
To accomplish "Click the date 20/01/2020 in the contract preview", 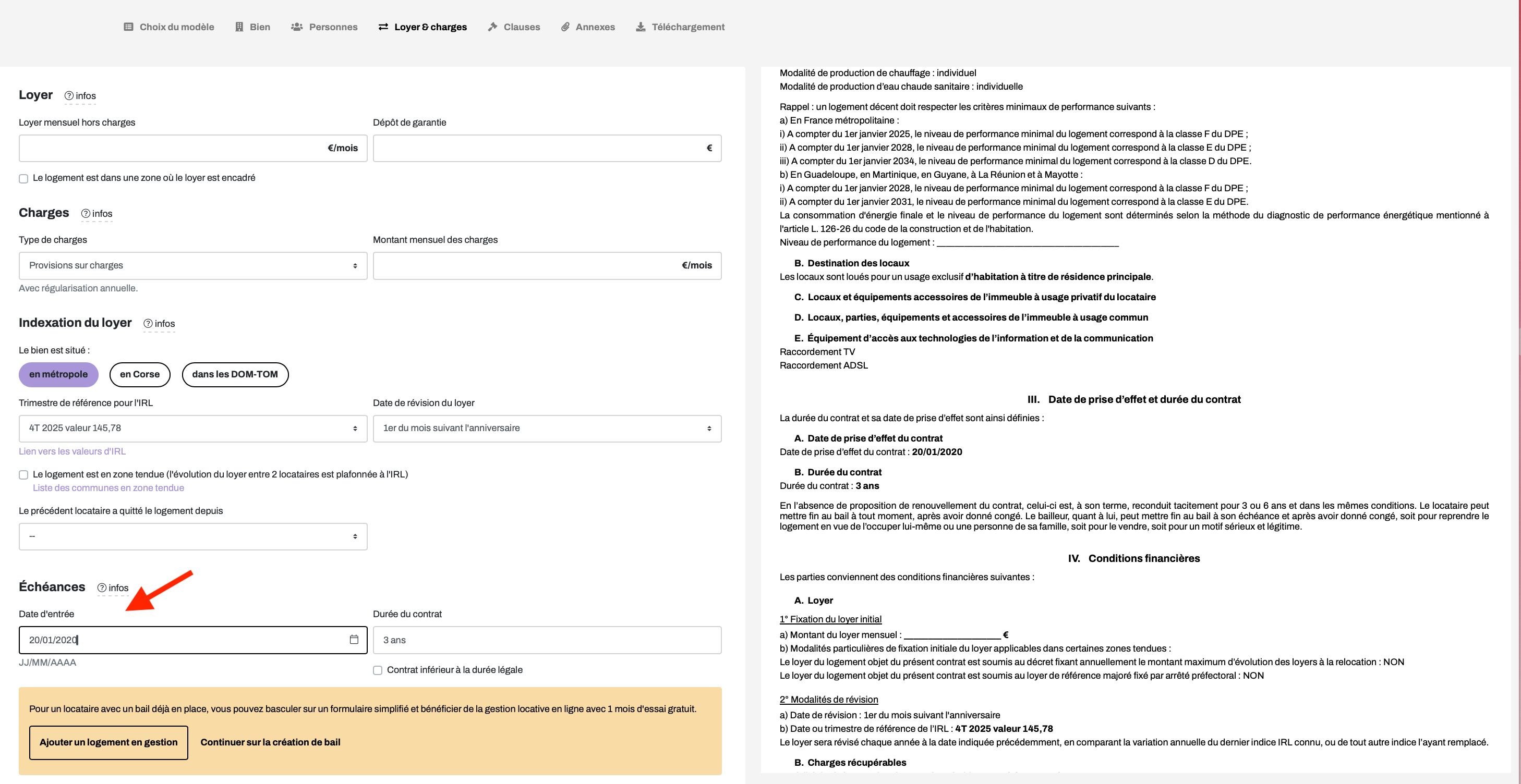I will point(937,452).
